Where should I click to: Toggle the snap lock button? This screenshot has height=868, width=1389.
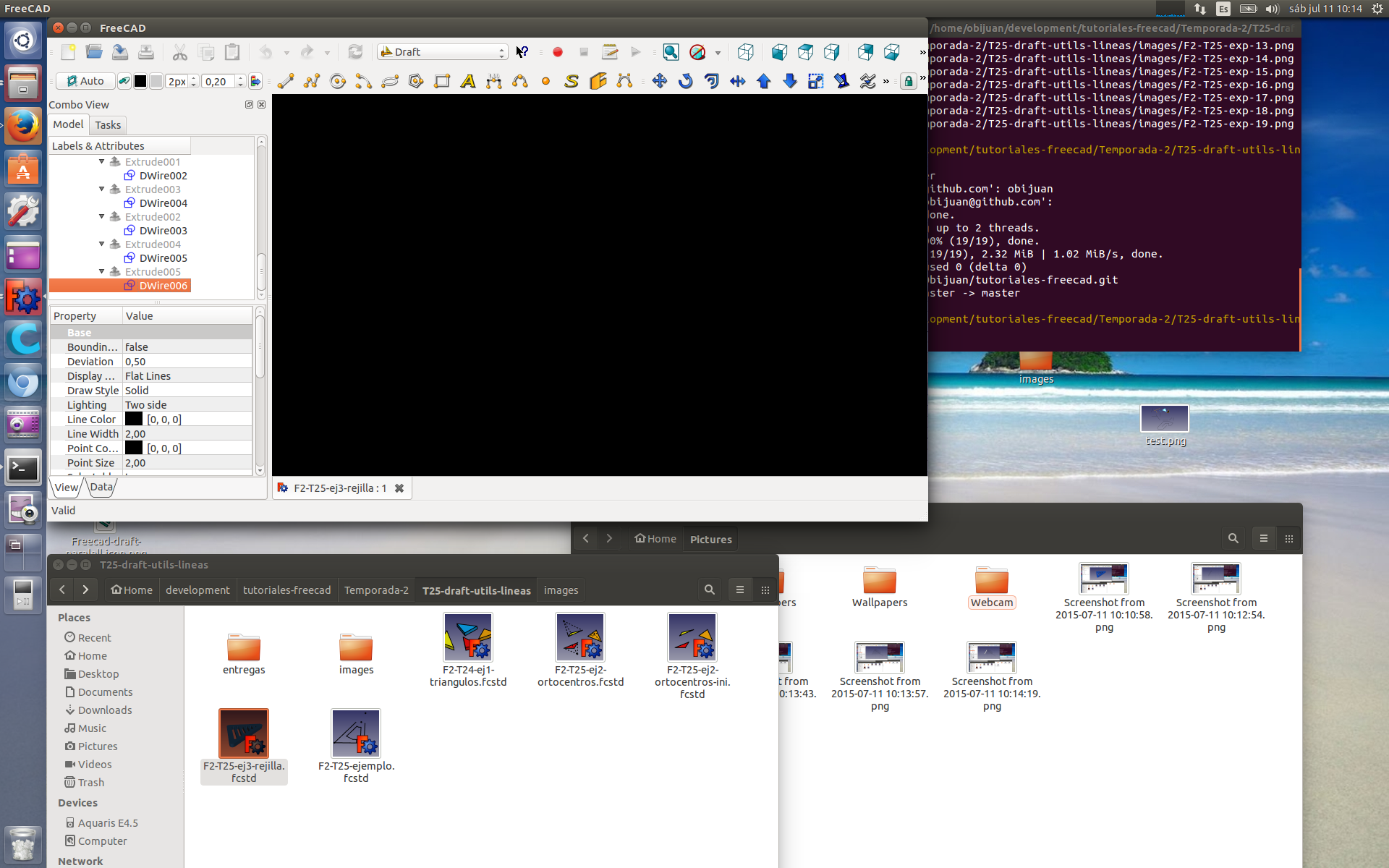[909, 81]
